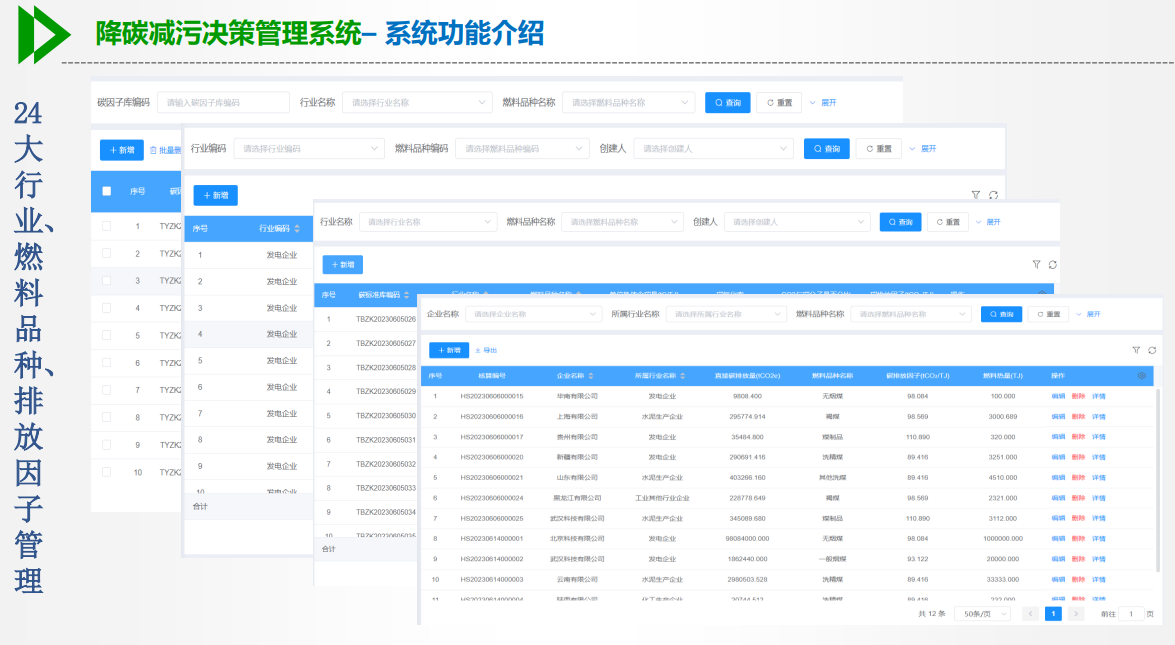Open 企业名称 dropdown in front panel
The height and width of the screenshot is (645, 1175).
point(534,314)
